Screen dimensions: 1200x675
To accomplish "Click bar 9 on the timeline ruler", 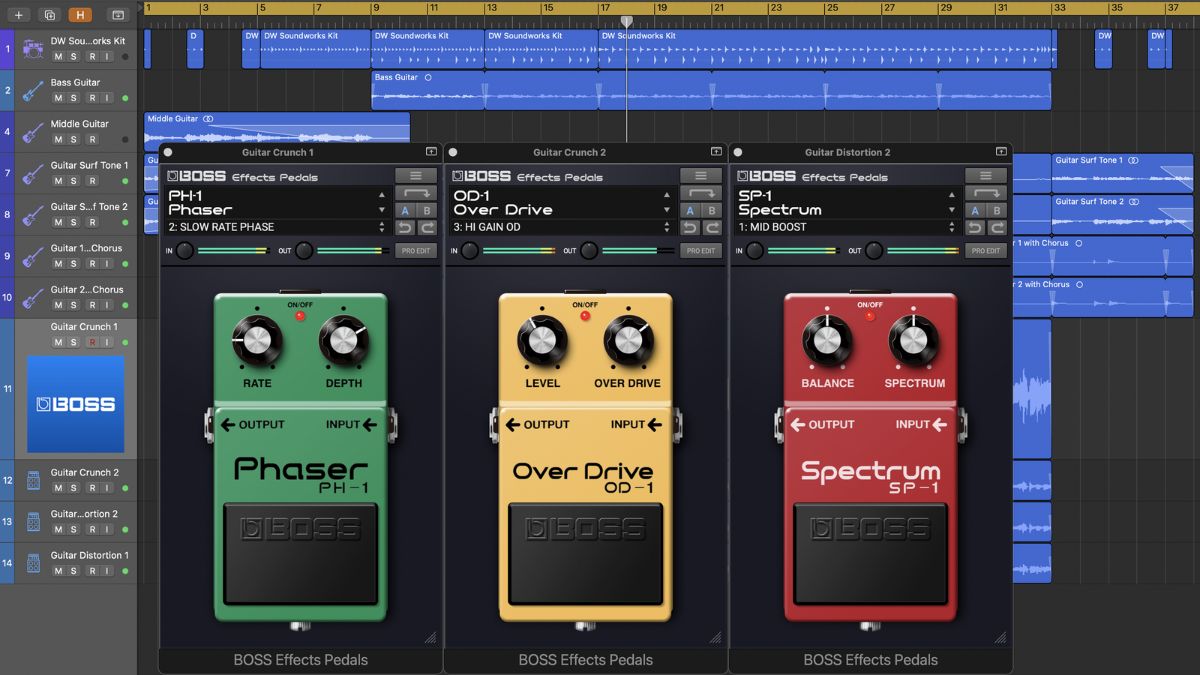I will point(375,8).
